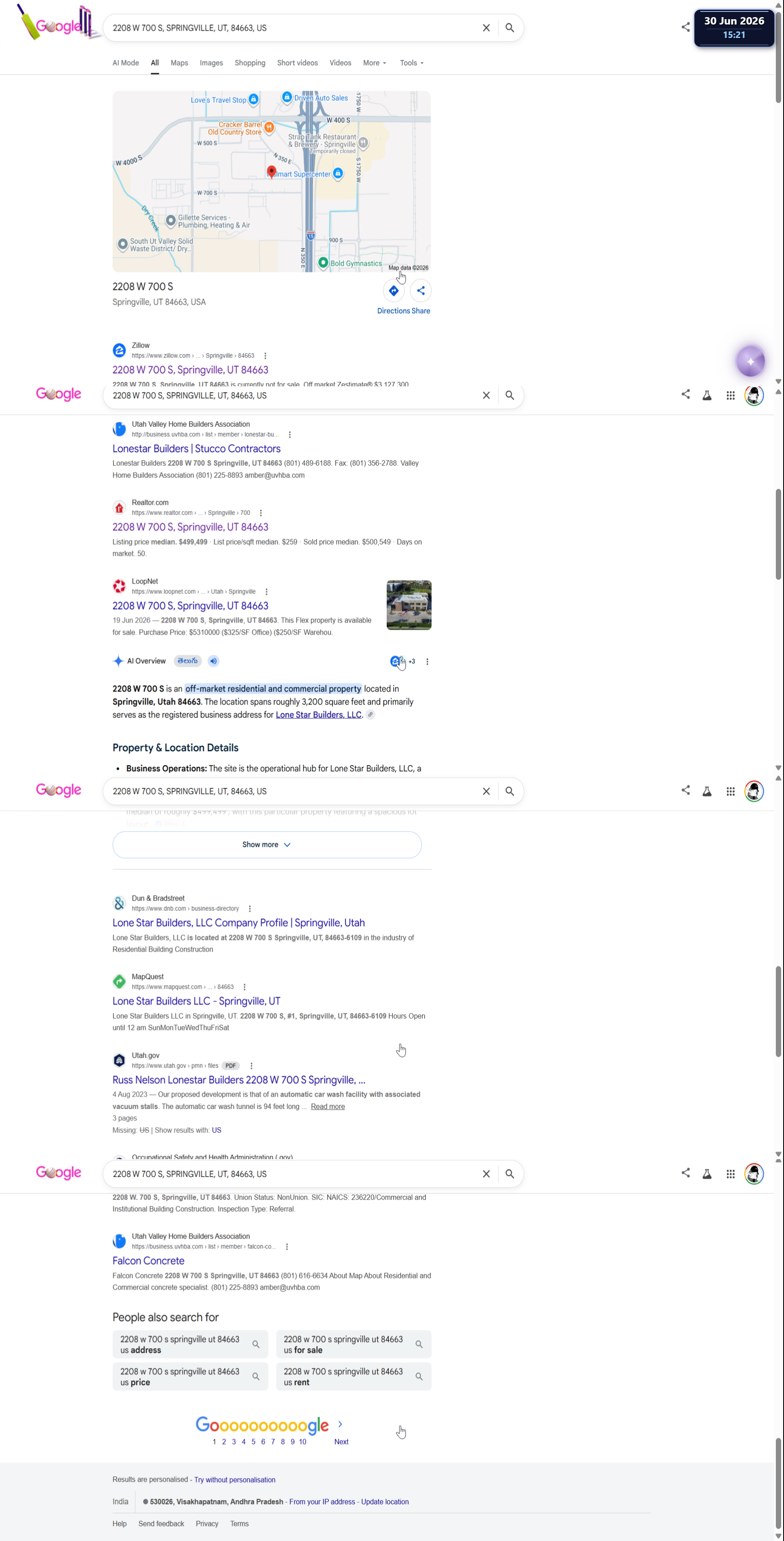
Task: Click the Try without personalisation link
Action: (x=235, y=1480)
